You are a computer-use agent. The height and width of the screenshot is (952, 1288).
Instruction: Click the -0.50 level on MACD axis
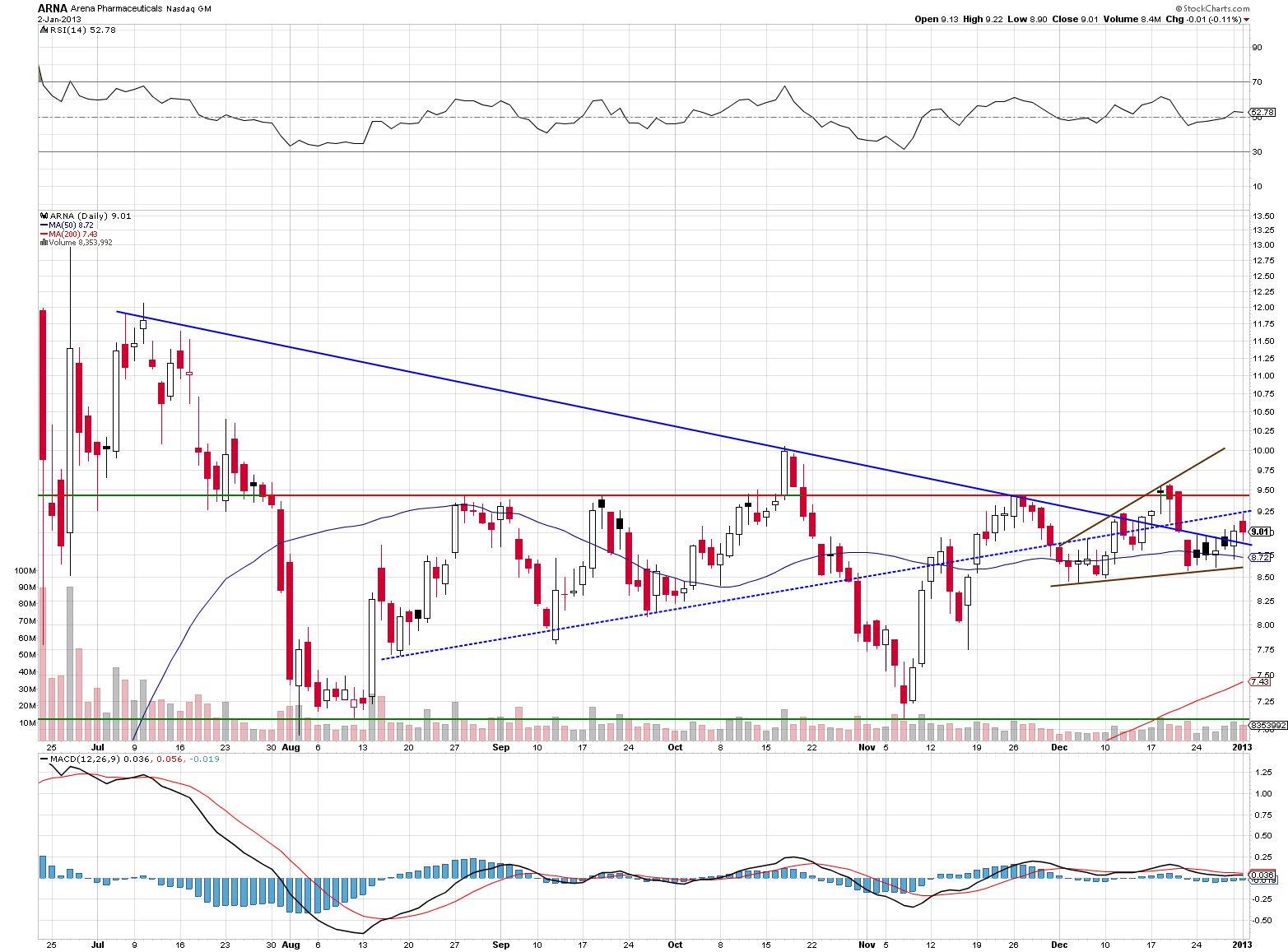(1260, 920)
